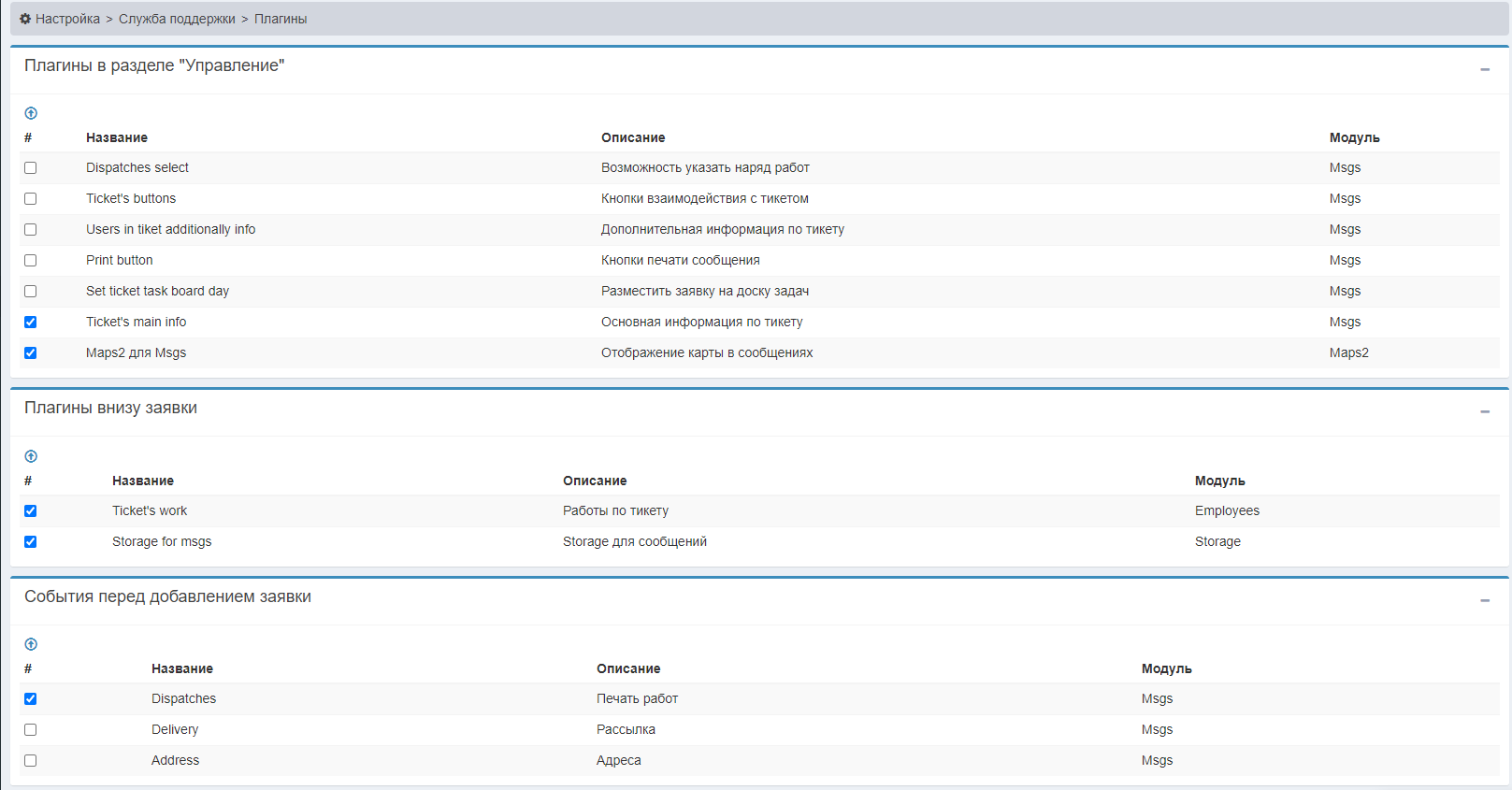1512x790 pixels.
Task: Turn off the Storage for msgs checkbox
Action: [31, 542]
